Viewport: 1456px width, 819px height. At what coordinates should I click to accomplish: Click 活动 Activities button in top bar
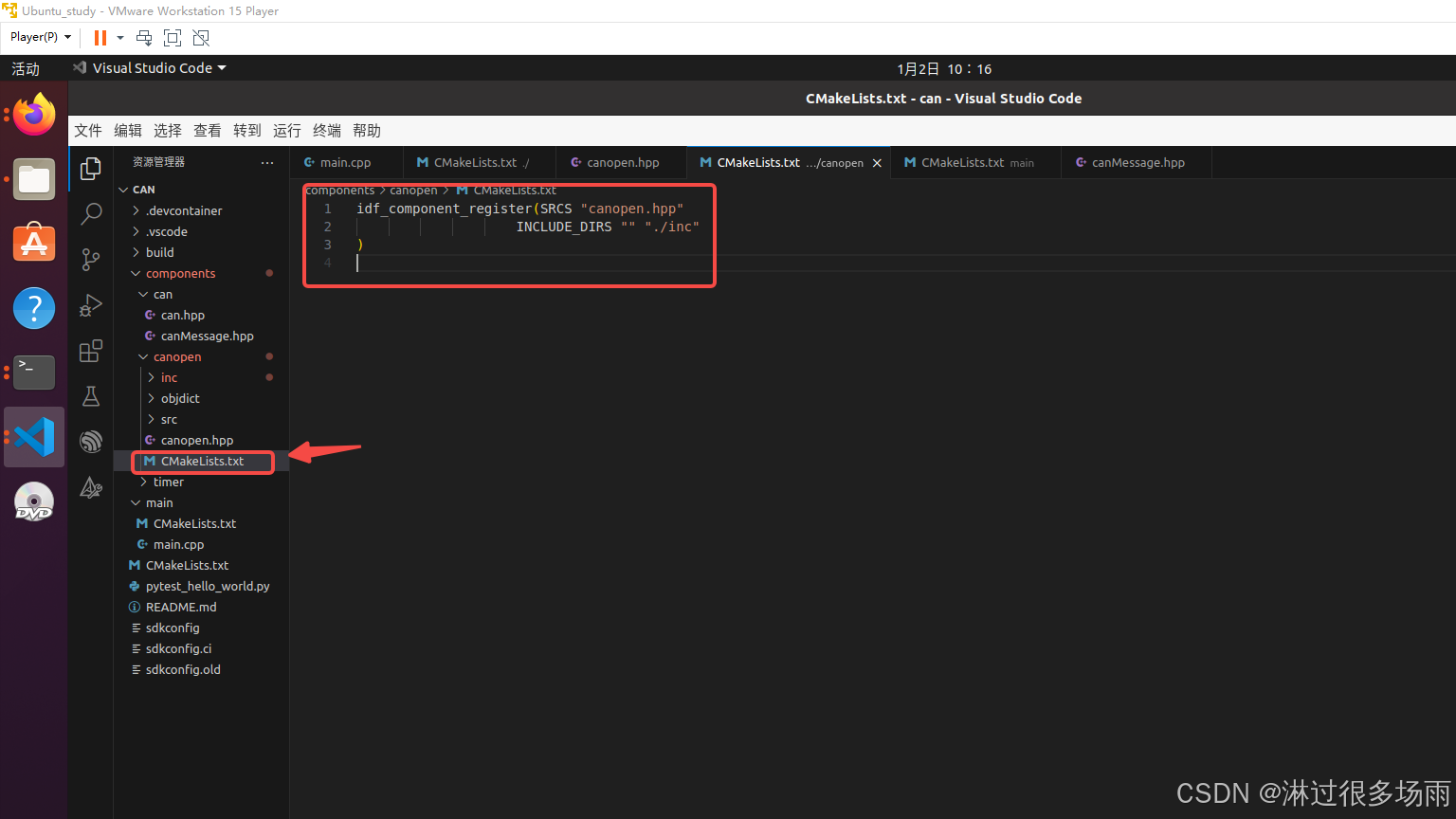[x=26, y=68]
